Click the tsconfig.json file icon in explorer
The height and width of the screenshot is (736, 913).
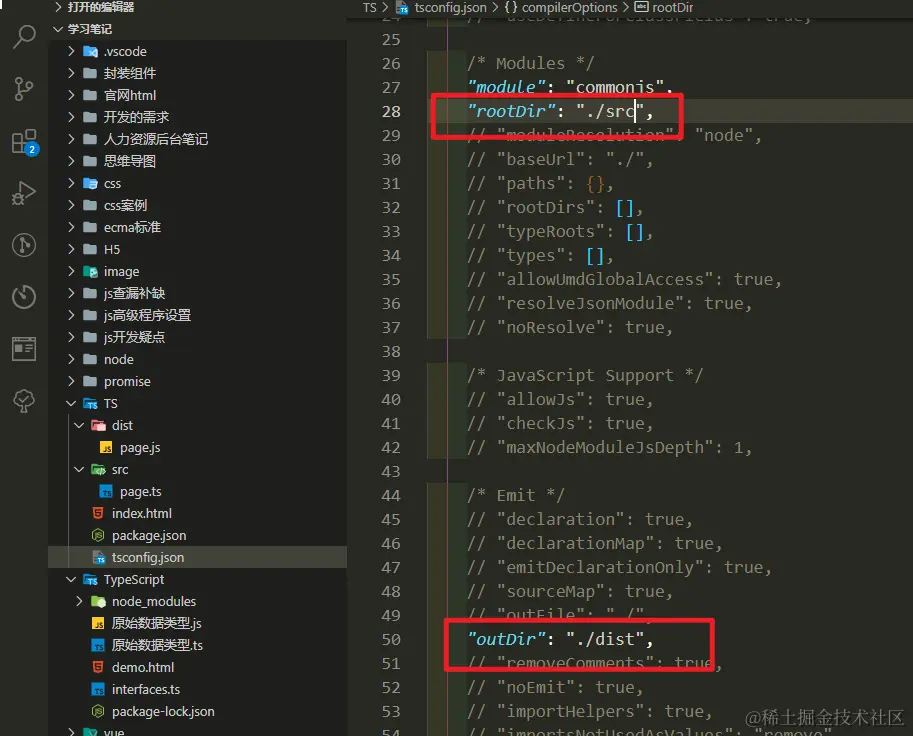(x=98, y=558)
